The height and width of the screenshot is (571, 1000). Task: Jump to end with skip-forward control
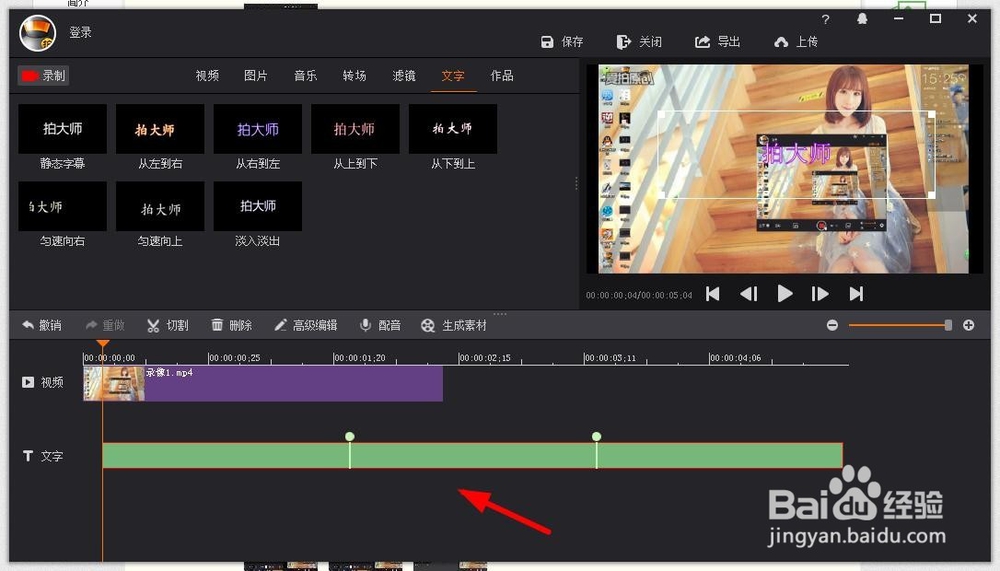pos(857,293)
